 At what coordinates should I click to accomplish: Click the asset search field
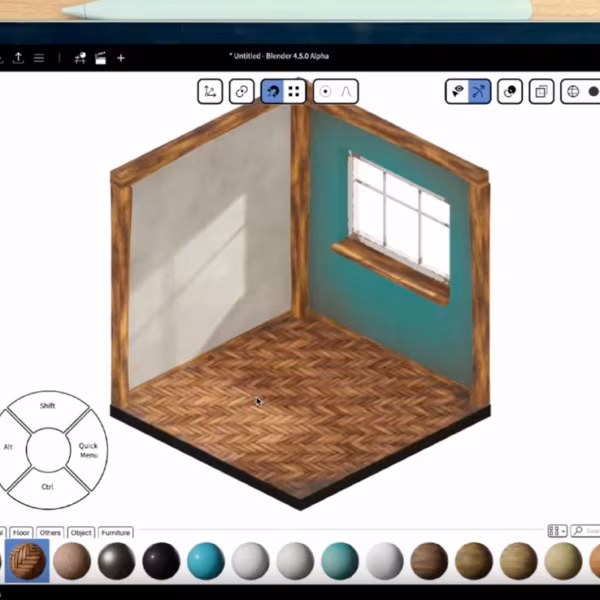coord(585,531)
